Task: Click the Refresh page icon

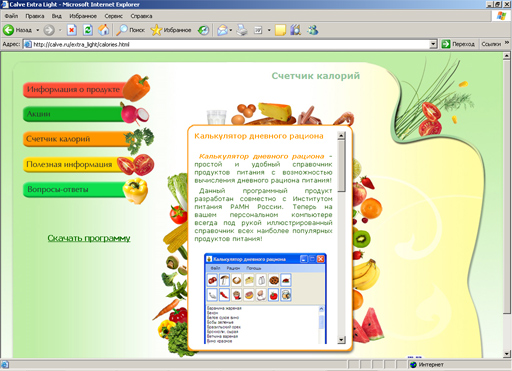Action: 88,30
